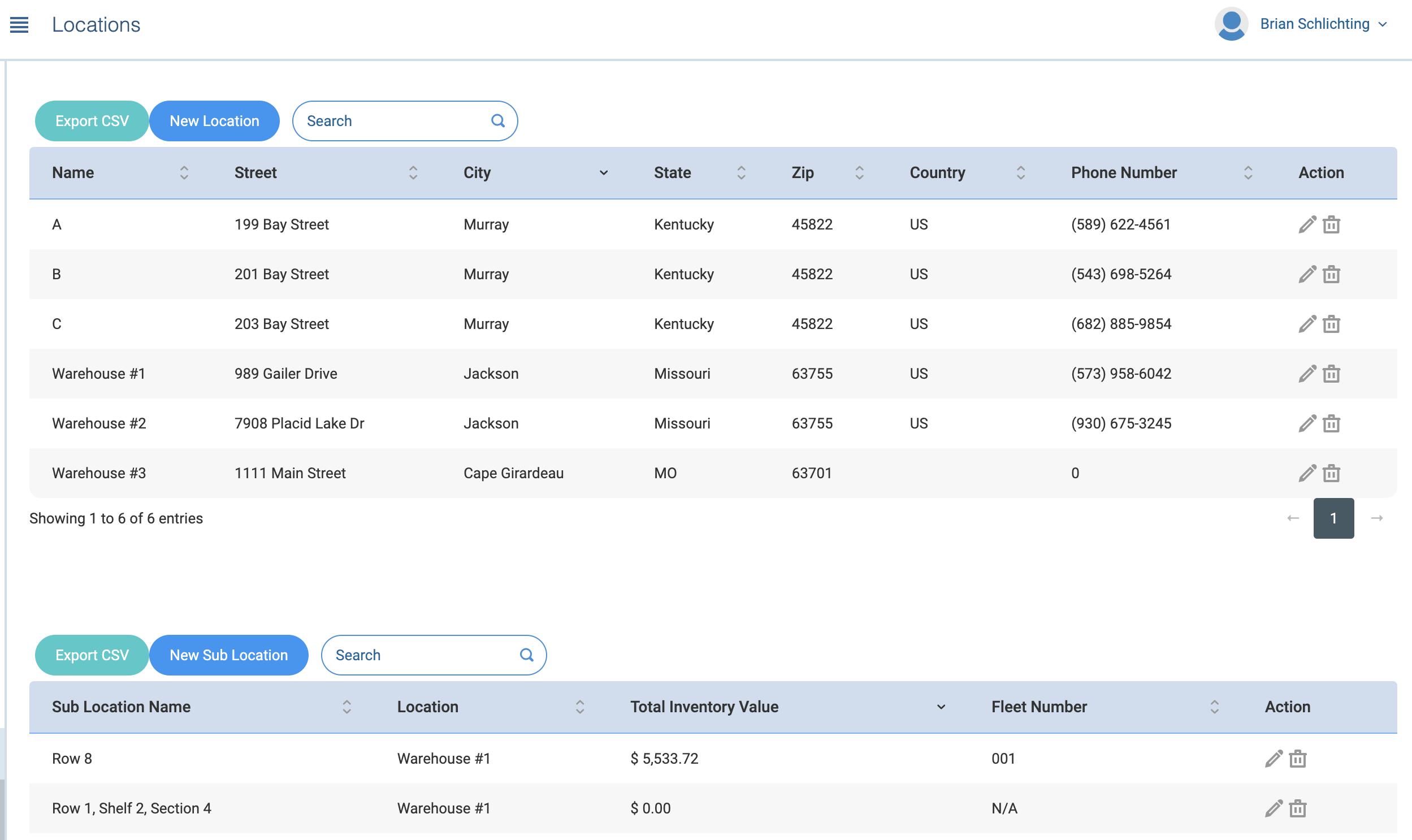The height and width of the screenshot is (840, 1412).
Task: Sort sub locations by Fleet Number
Action: tap(1214, 707)
